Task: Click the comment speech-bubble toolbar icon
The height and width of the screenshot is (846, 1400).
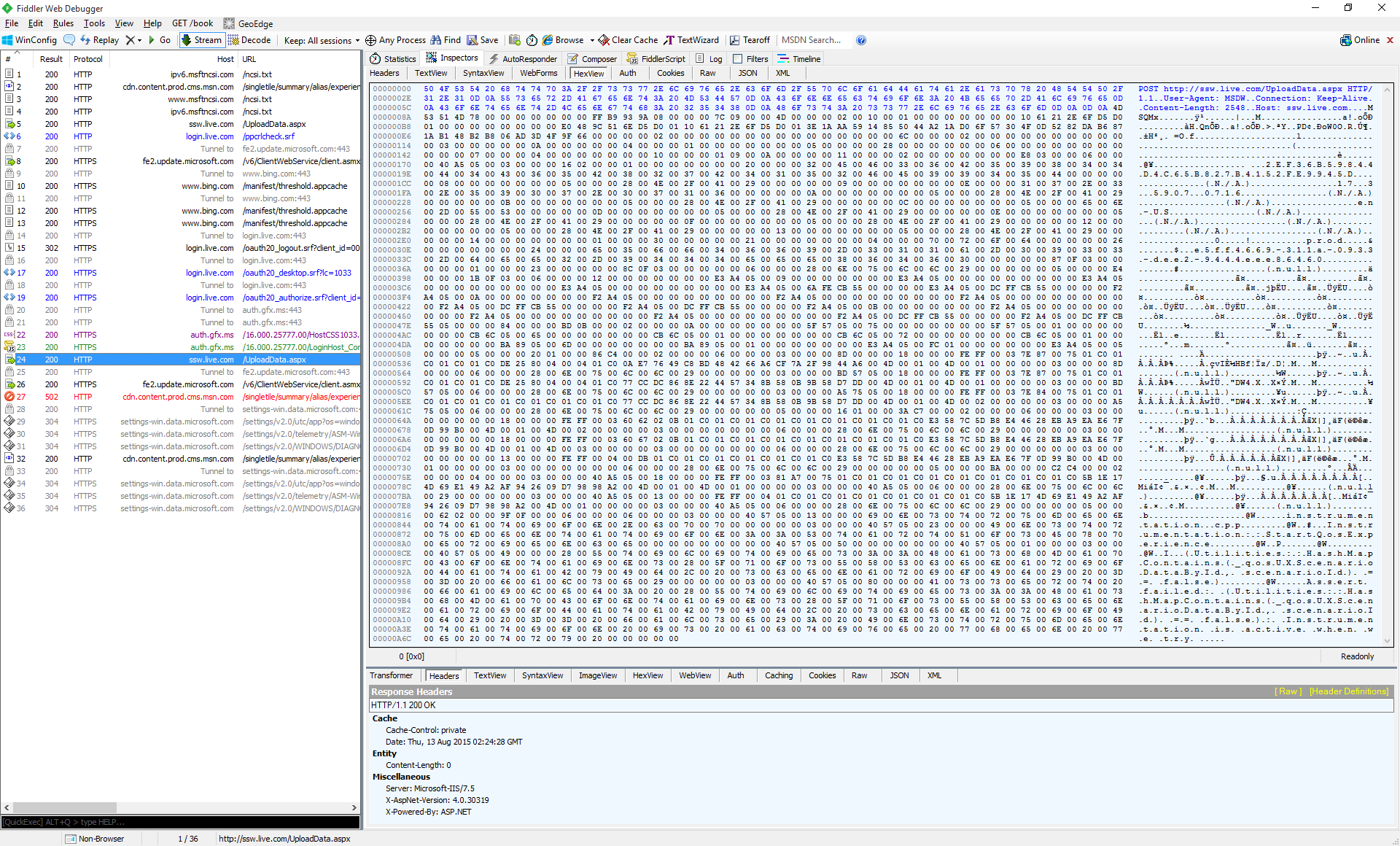Action: 69,40
